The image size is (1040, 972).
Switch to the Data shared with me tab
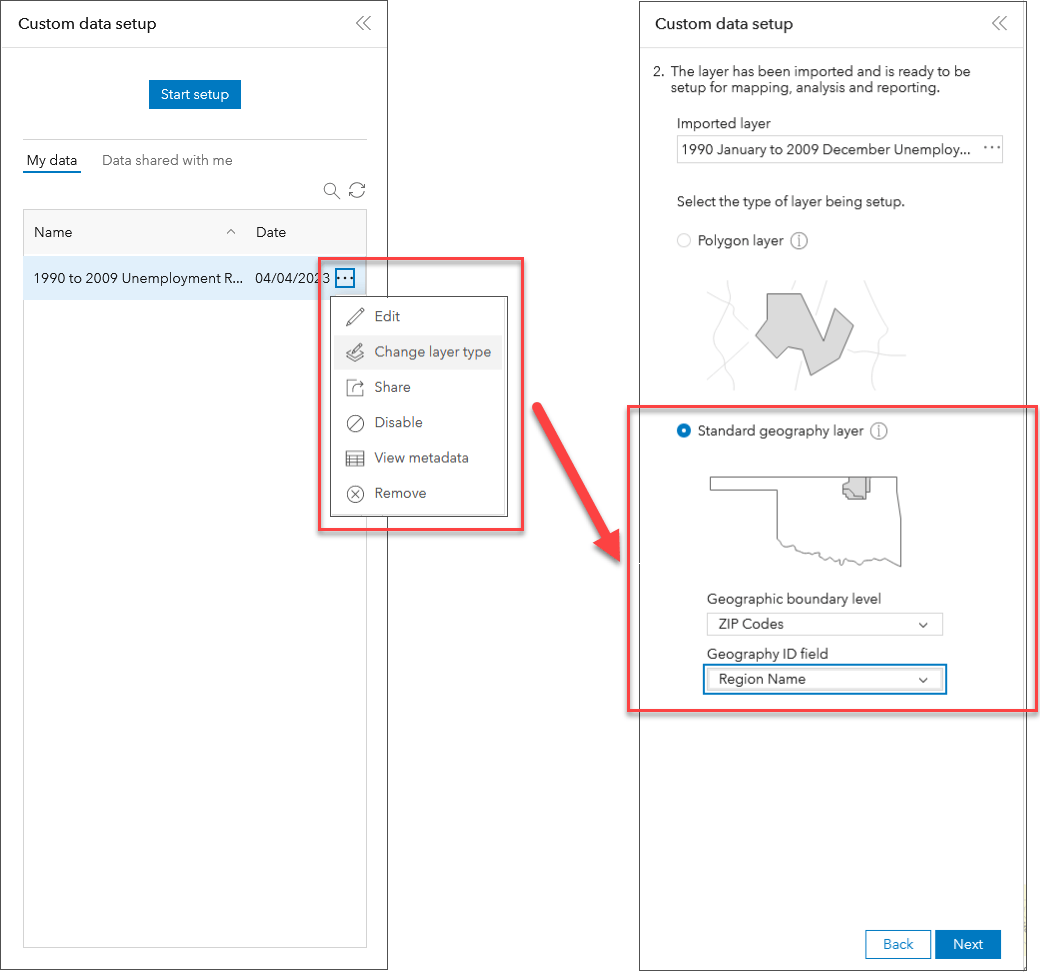pos(167,160)
